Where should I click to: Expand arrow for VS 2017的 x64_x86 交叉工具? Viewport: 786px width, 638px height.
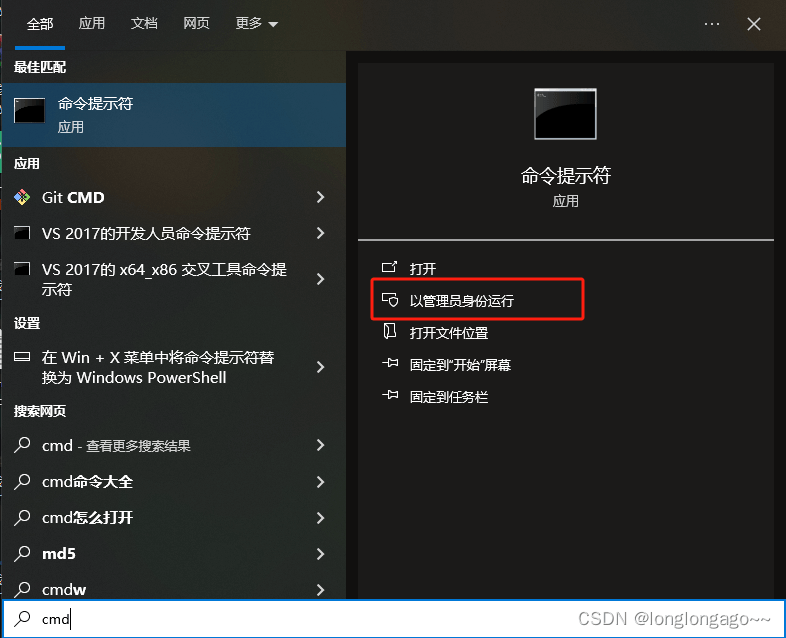tap(321, 279)
